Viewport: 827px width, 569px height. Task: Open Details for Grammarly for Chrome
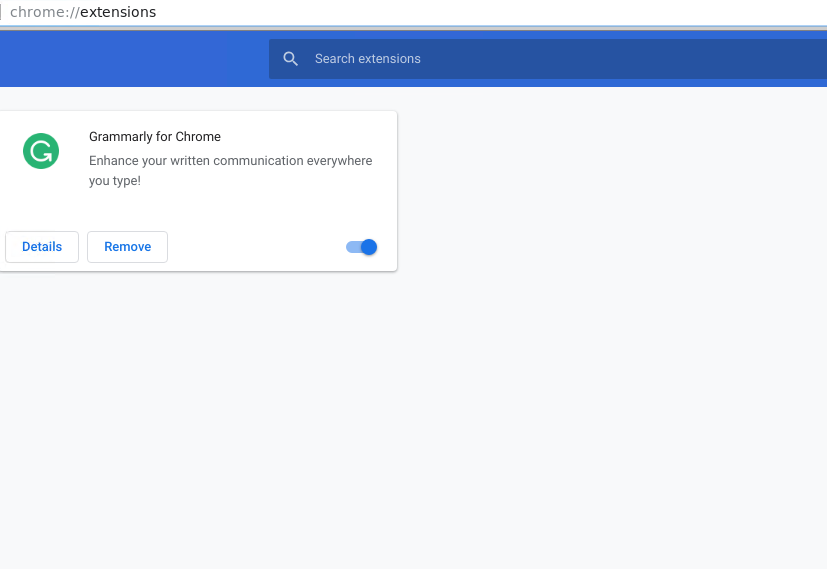point(42,247)
